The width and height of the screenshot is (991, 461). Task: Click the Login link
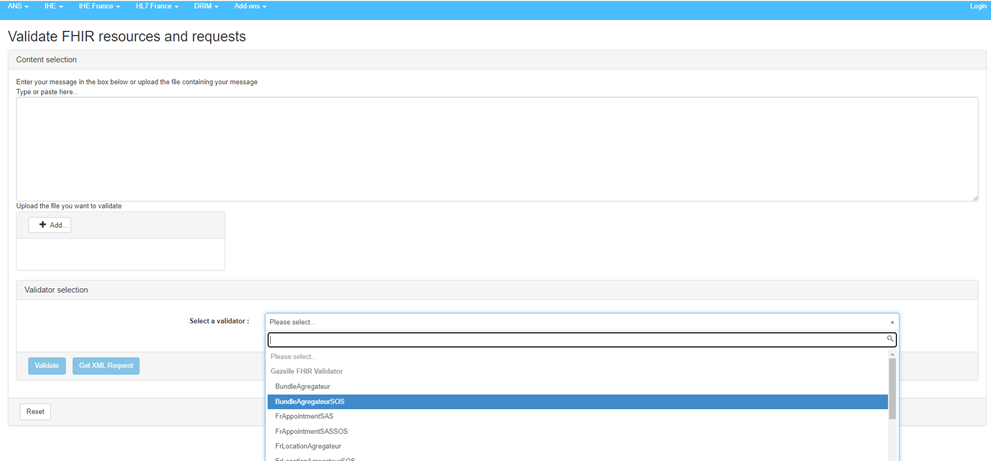(977, 6)
